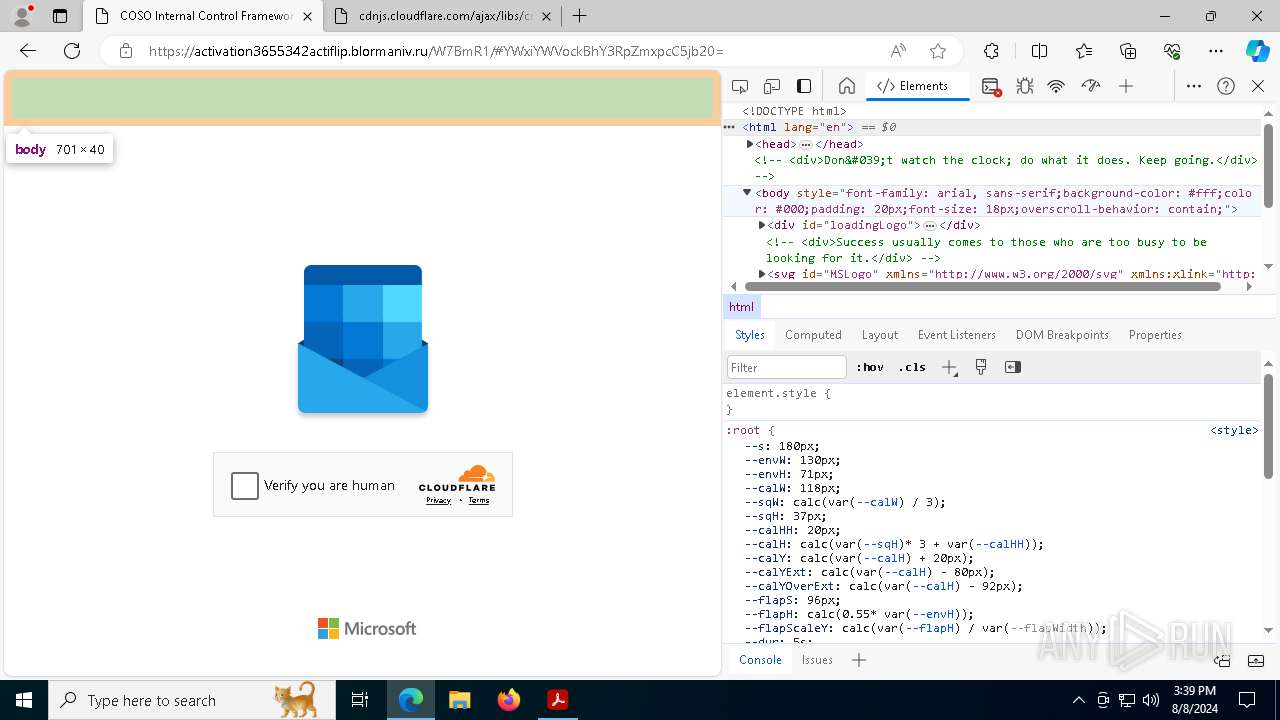Screen dimensions: 1280x720
Task: Click the ellipsis inside the head tag
Action: (806, 145)
